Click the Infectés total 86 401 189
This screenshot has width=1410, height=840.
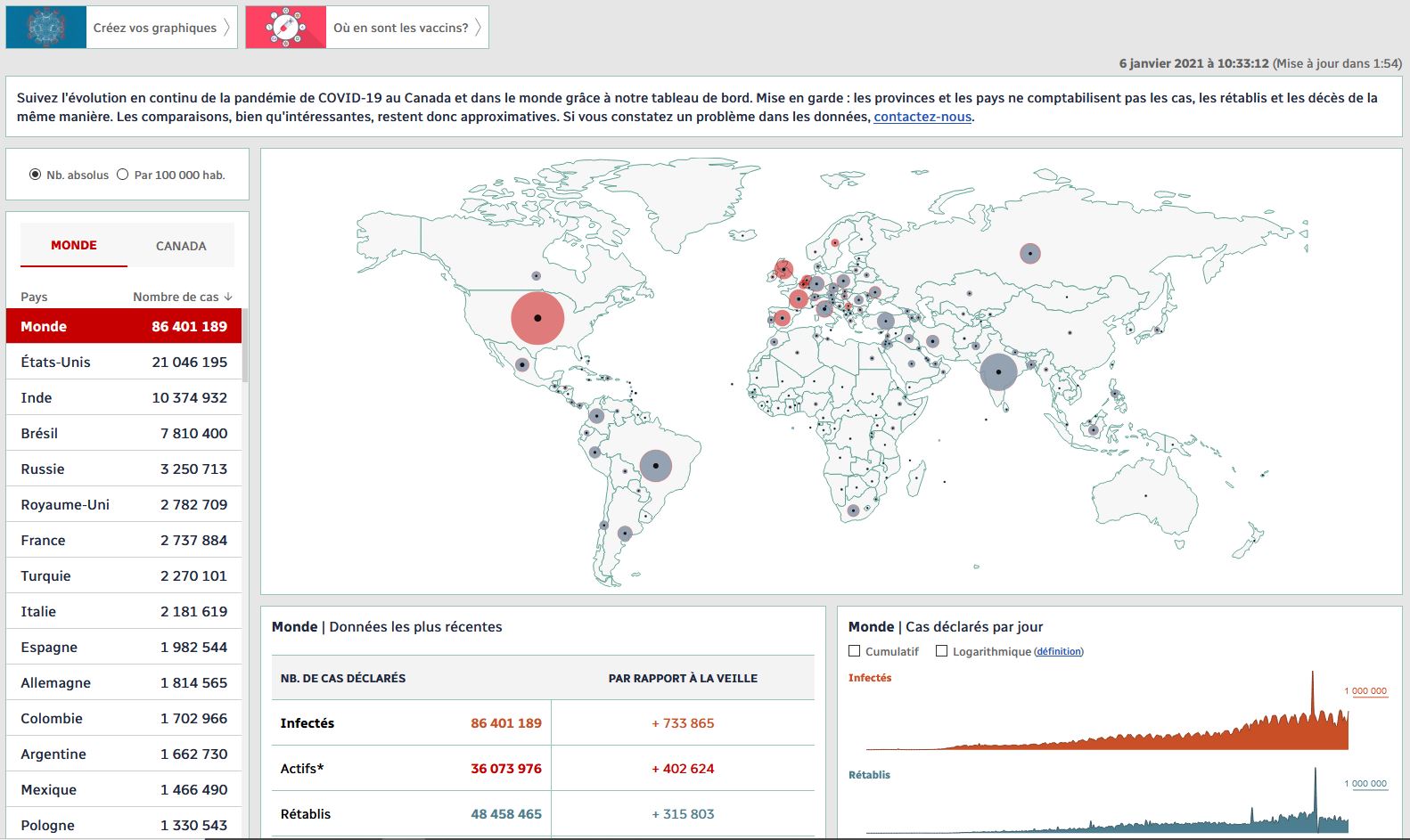(506, 723)
